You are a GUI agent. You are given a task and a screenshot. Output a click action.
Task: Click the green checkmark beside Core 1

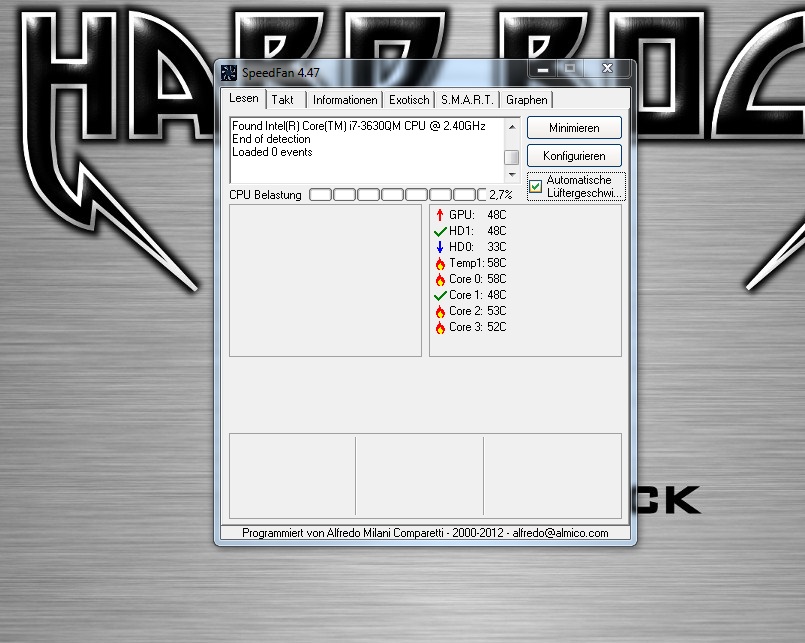point(440,295)
